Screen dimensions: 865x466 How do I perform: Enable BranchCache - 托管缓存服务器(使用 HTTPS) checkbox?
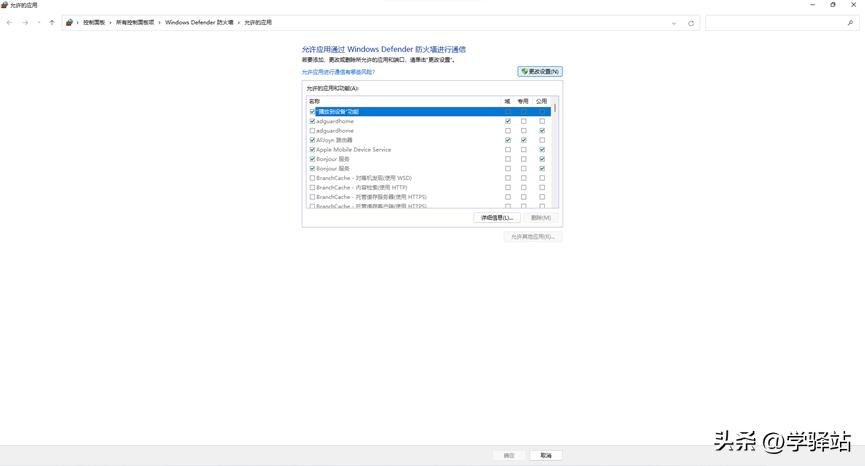tap(312, 197)
